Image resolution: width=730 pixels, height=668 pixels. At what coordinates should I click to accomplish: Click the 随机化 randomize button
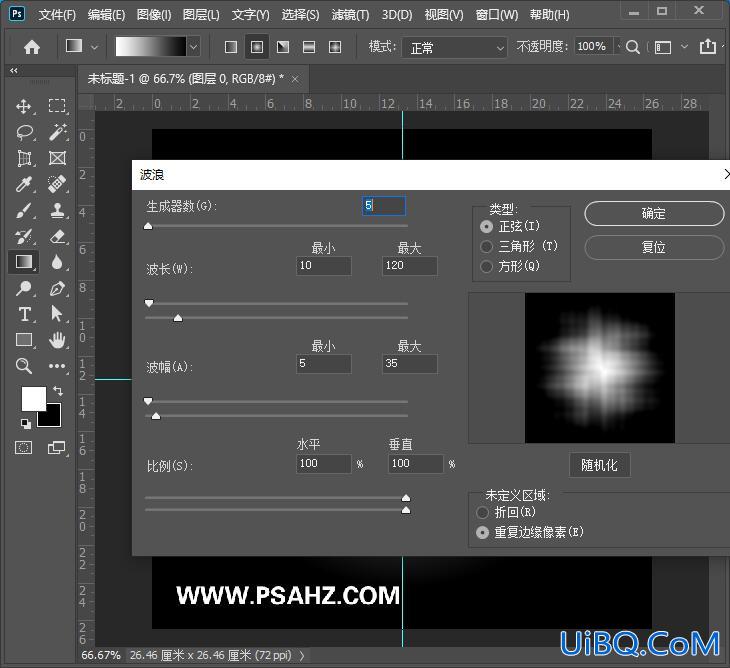600,465
